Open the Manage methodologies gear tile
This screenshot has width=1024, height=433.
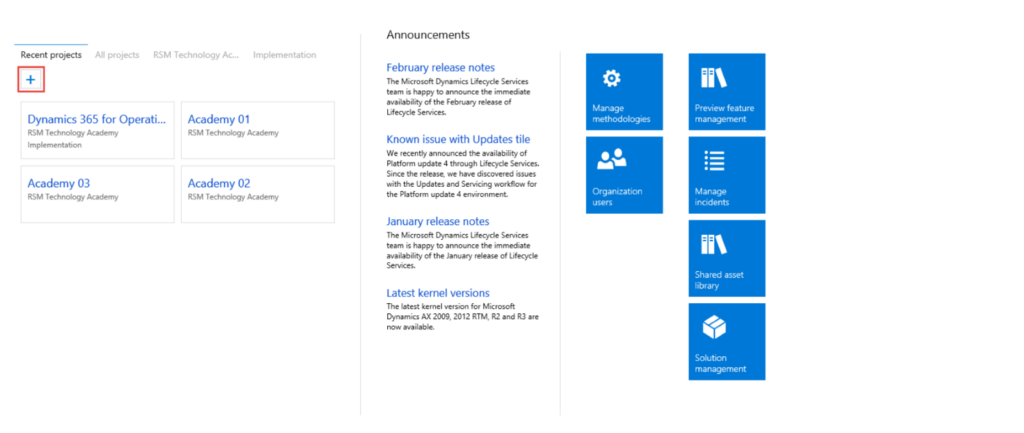click(624, 92)
